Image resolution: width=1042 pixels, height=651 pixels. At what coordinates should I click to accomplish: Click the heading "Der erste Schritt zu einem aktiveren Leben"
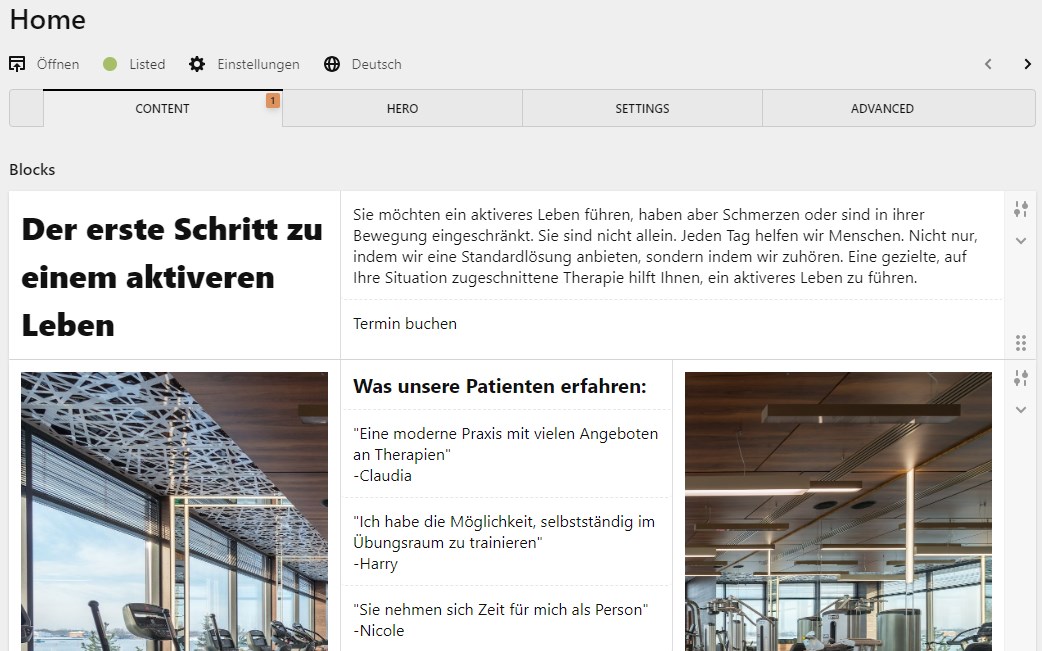pyautogui.click(x=172, y=276)
